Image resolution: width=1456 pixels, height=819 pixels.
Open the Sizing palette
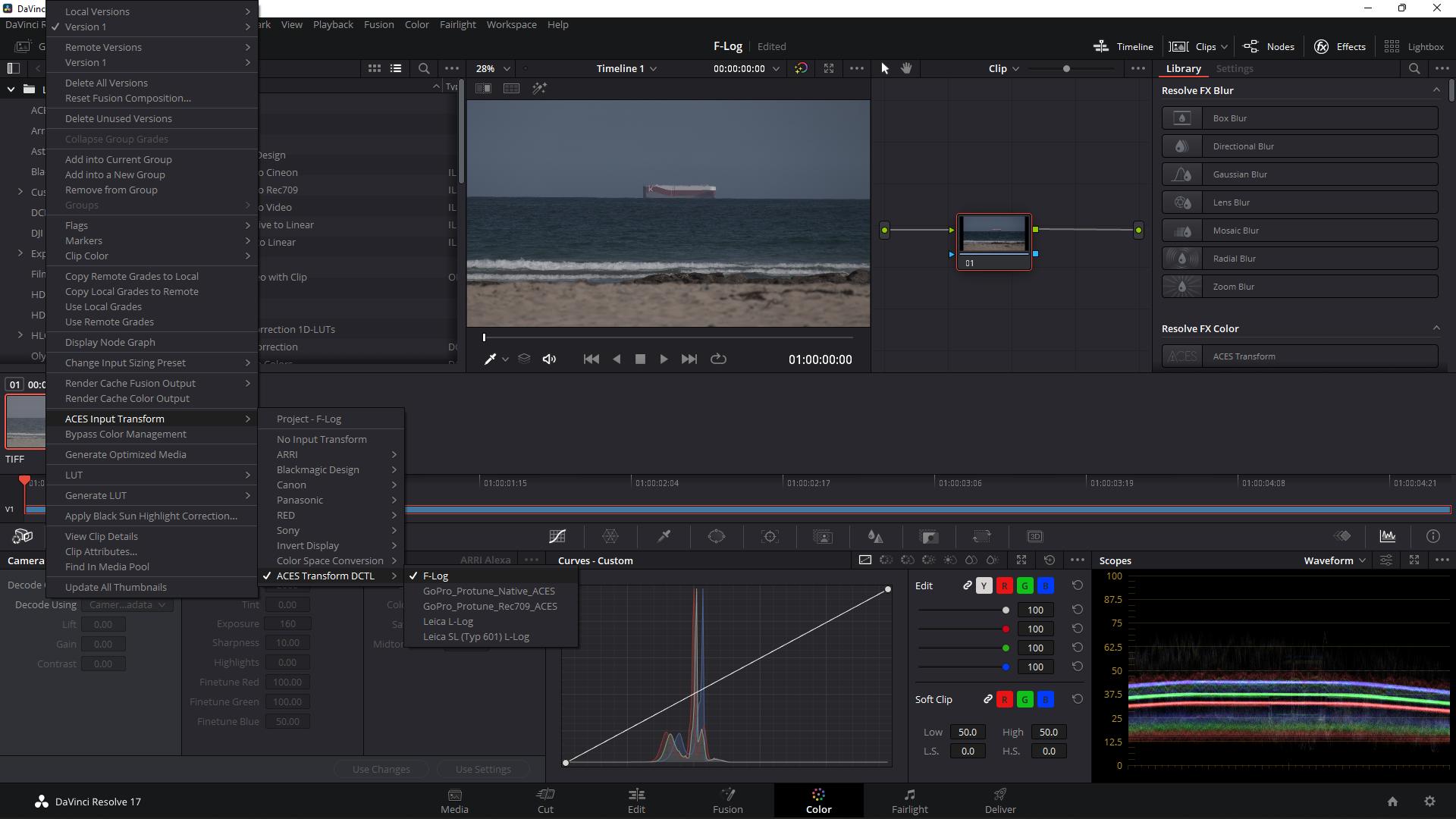(x=982, y=536)
